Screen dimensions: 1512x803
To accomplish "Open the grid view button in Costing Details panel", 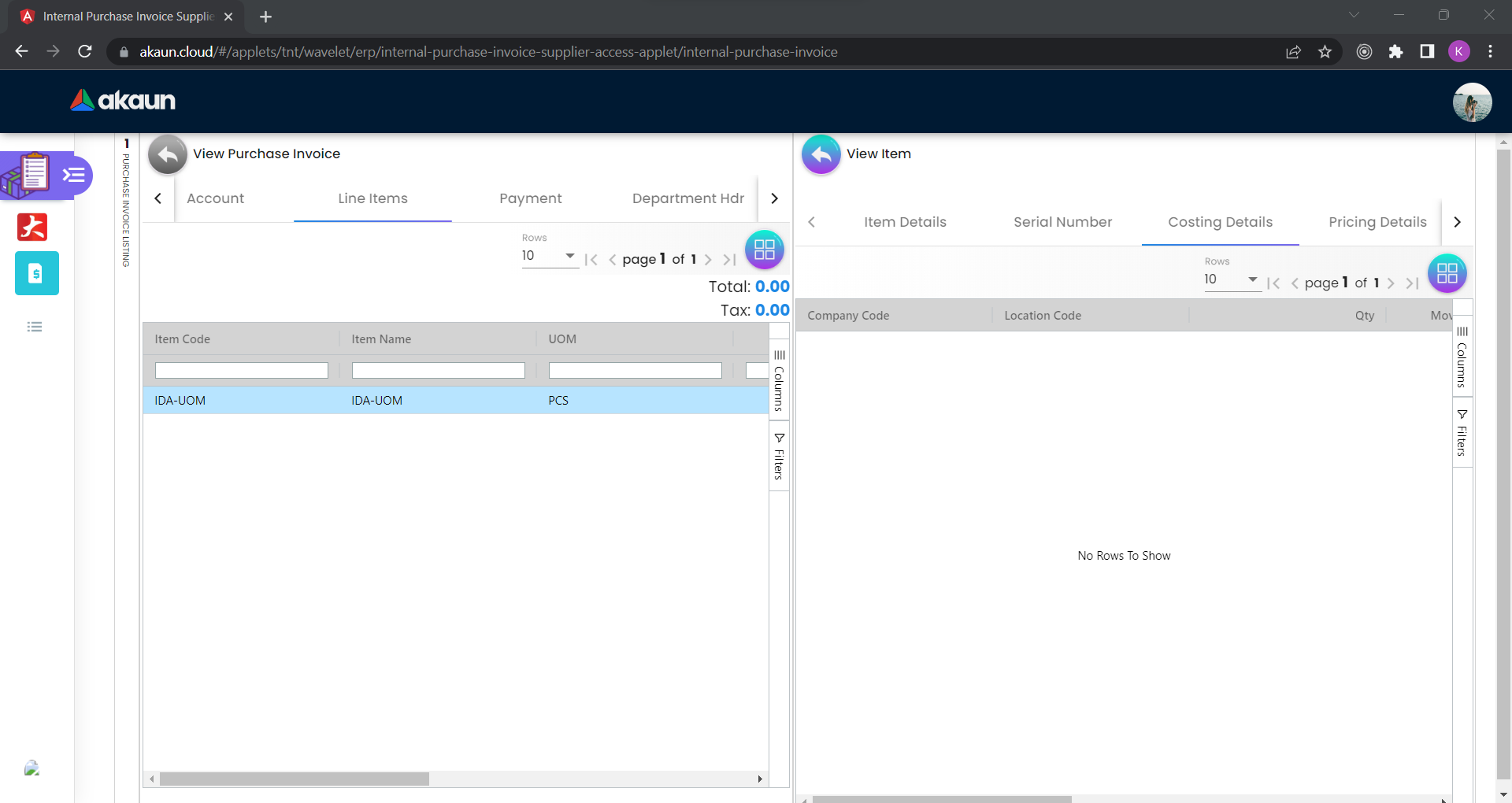I will click(x=1447, y=273).
